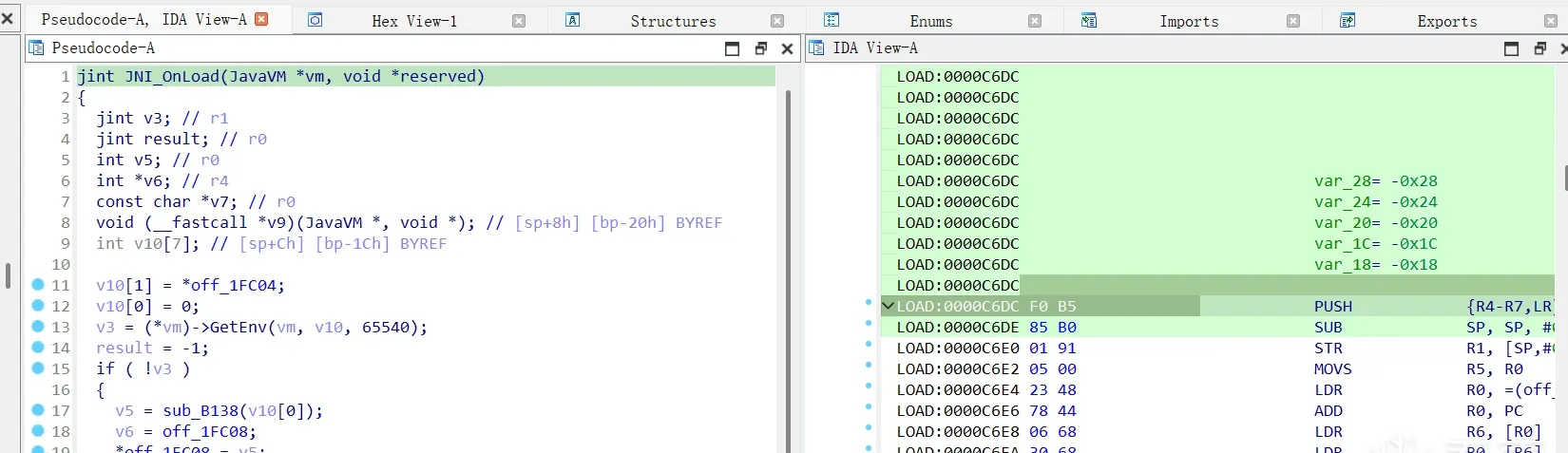Float the Pseudocode-A panel with restore icon

click(x=760, y=48)
